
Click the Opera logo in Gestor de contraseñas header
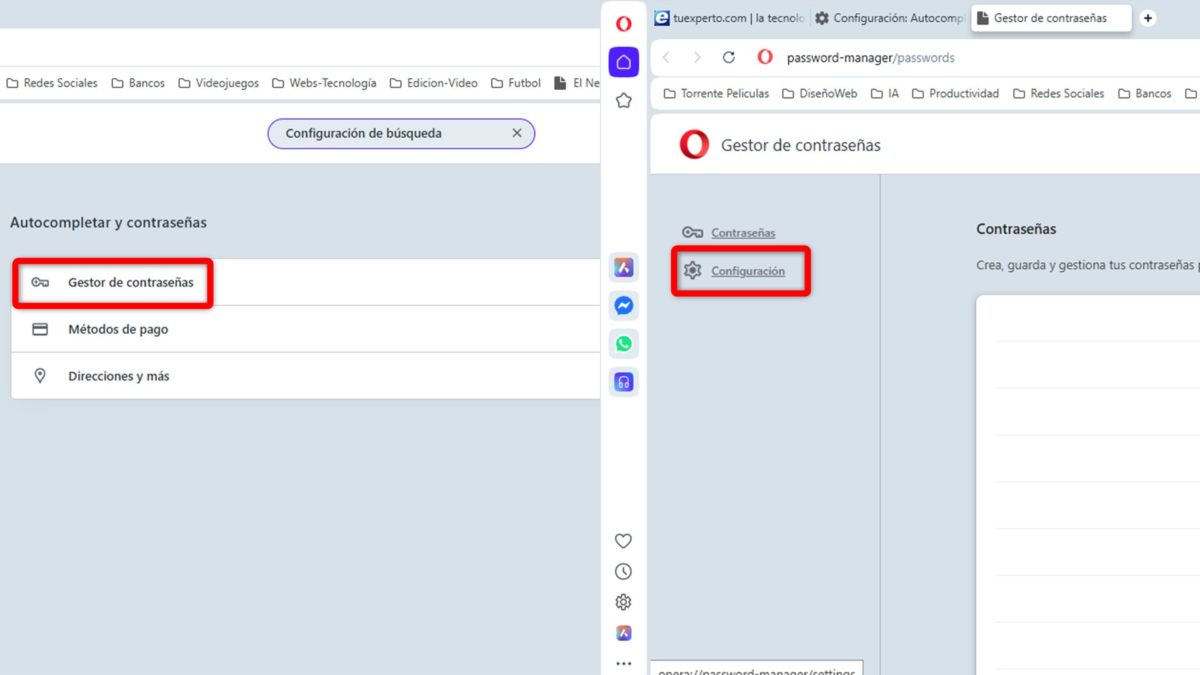(x=694, y=145)
